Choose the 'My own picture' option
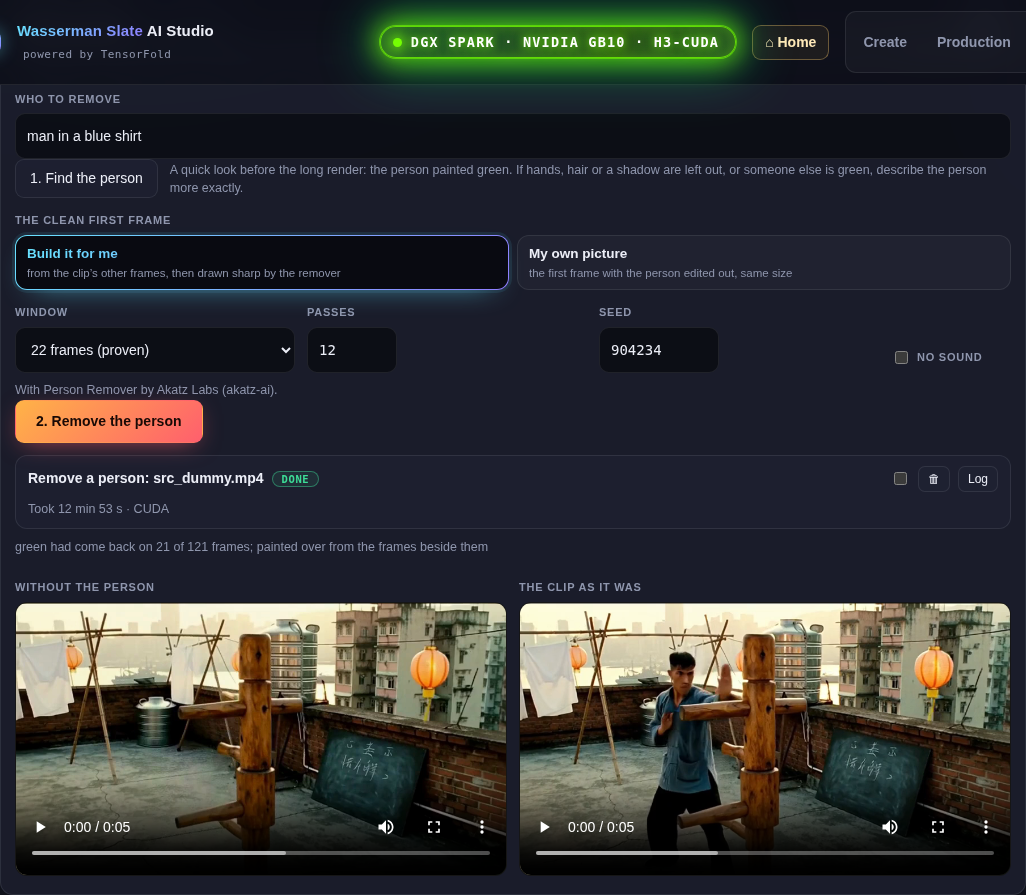 (764, 262)
